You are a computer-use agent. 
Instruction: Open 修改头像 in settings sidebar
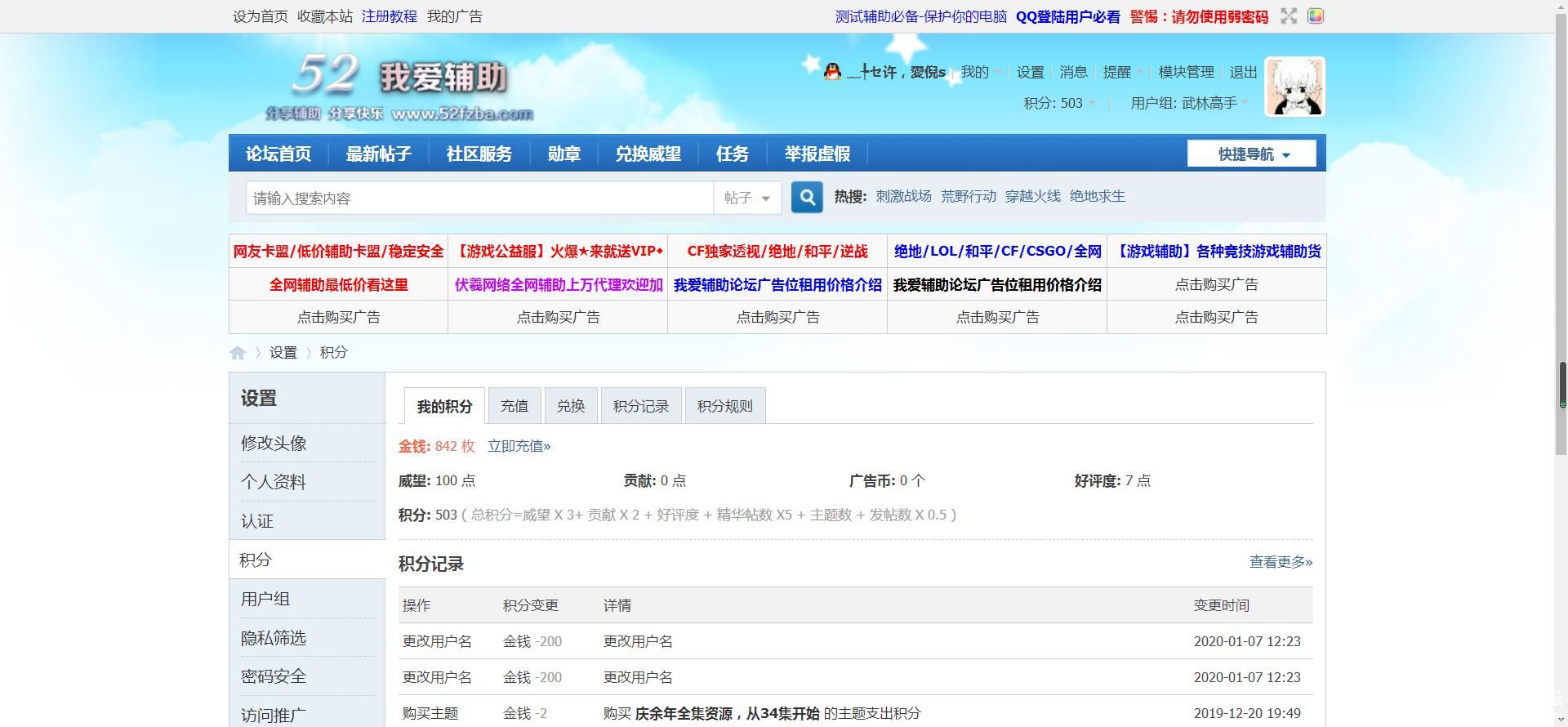pos(274,443)
